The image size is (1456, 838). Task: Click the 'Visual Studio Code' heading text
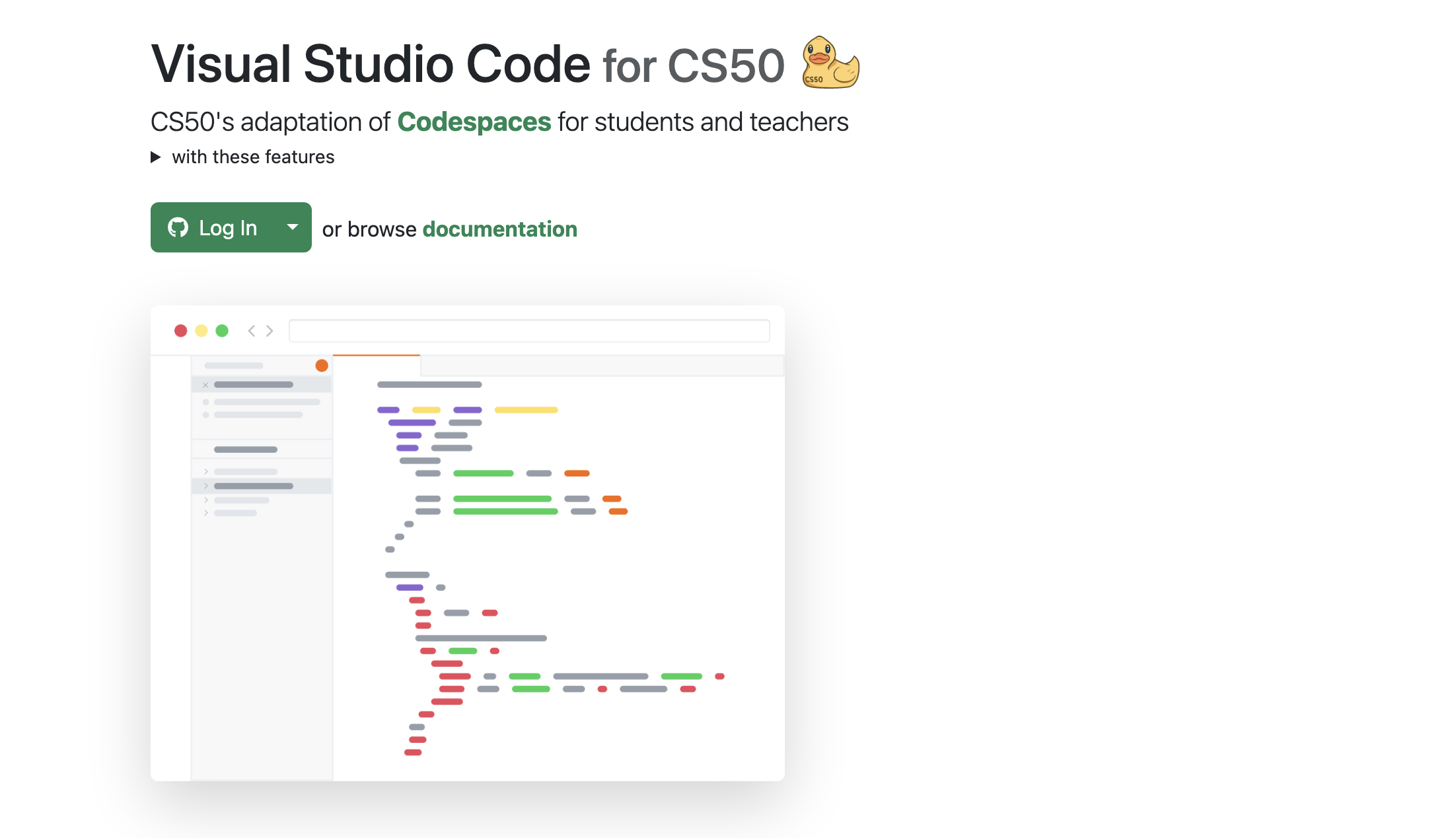point(371,64)
